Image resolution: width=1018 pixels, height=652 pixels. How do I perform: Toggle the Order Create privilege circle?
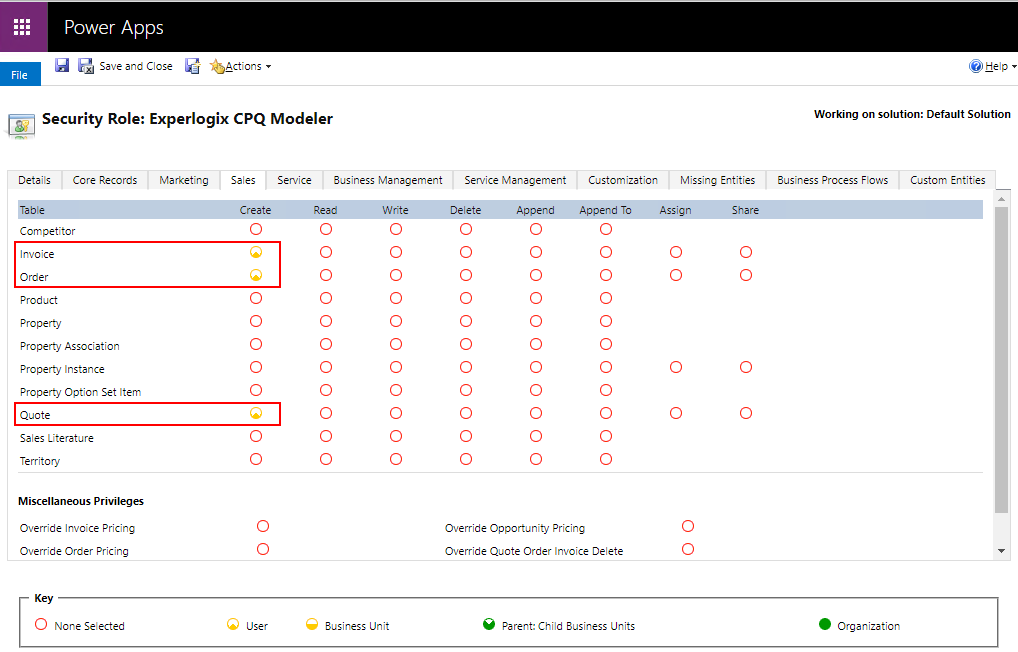256,275
